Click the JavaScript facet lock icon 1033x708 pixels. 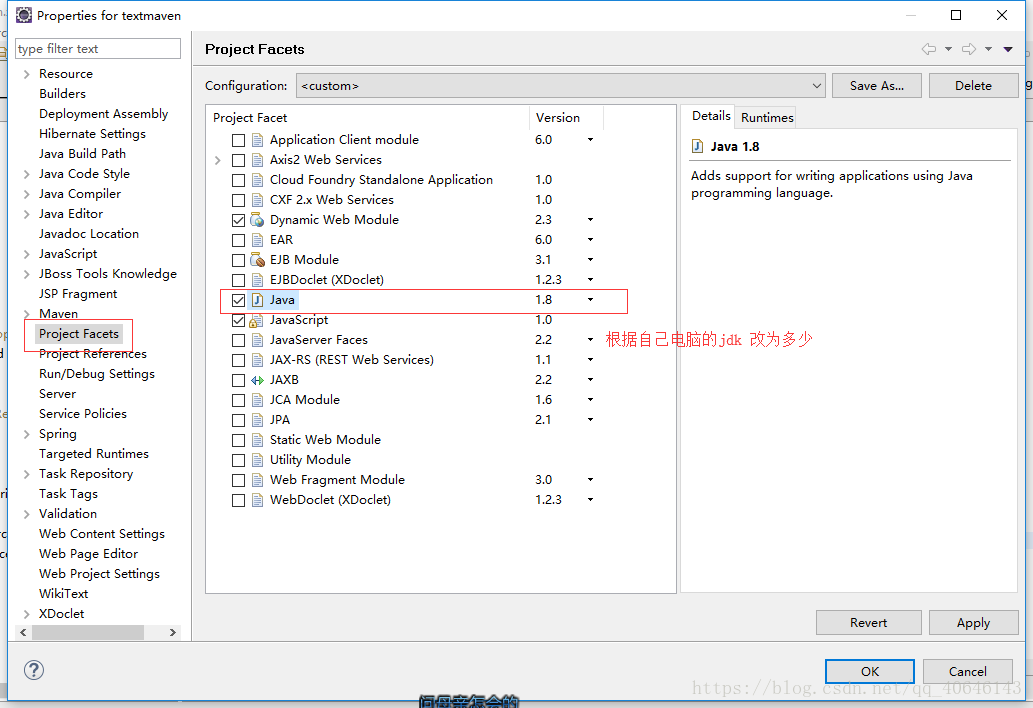[258, 321]
